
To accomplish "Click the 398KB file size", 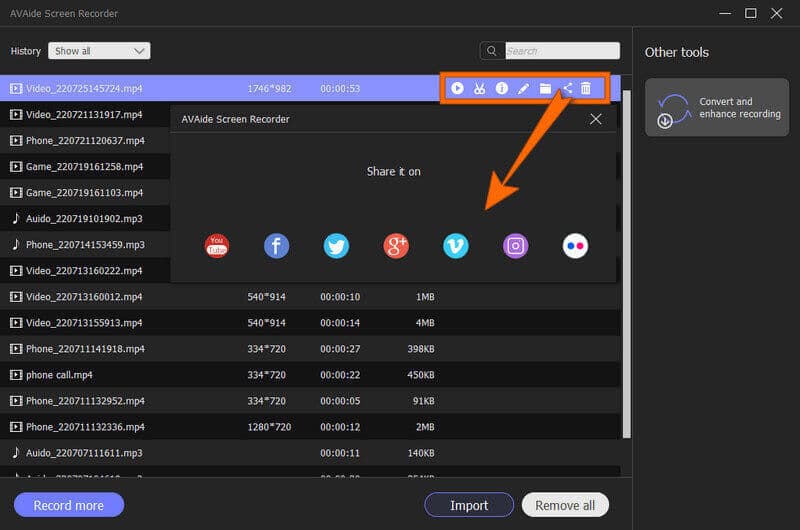I will (x=421, y=349).
